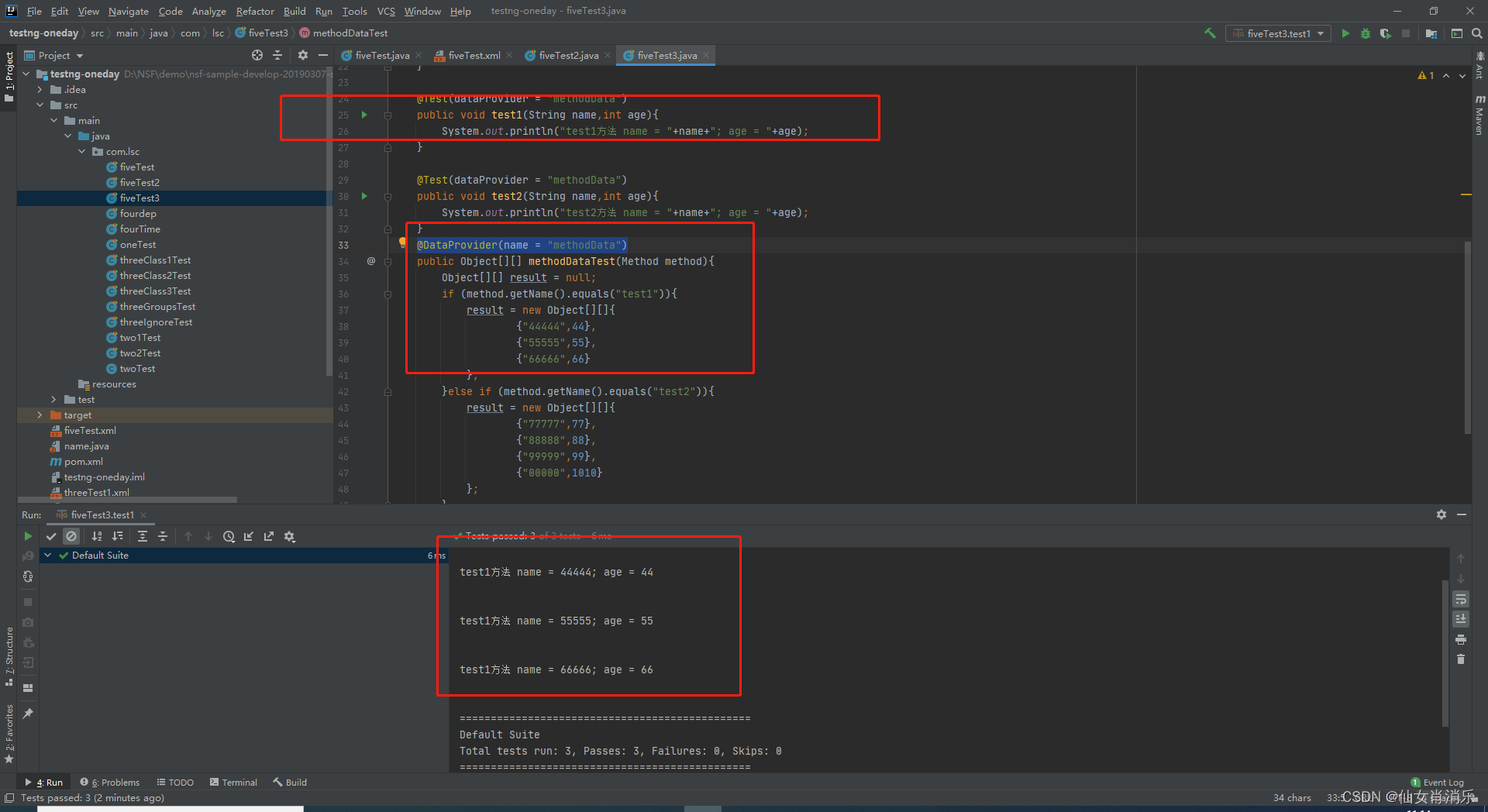Open Project view selector dropdown
Screen dimensions: 1488x812
click(x=53, y=55)
